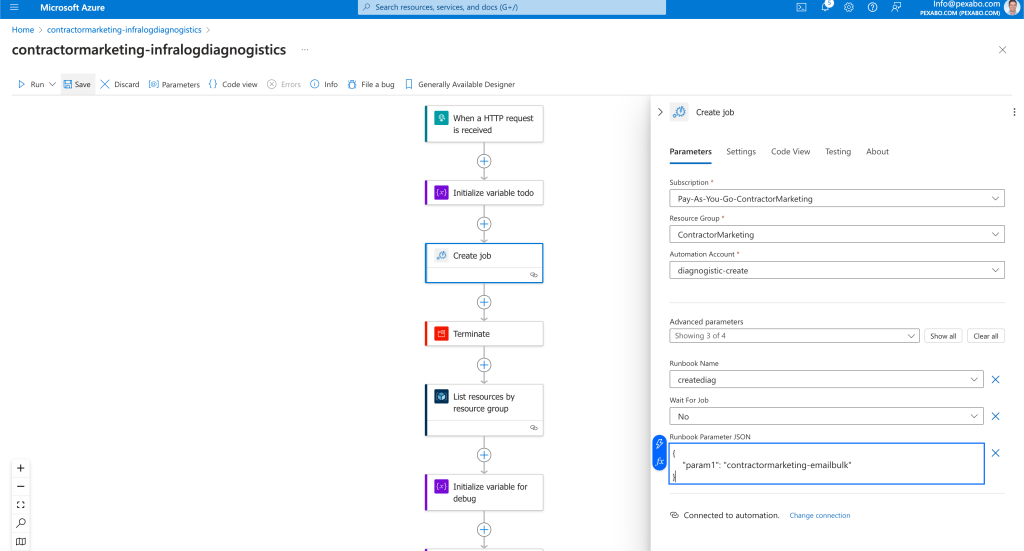Insert dynamic content lightning icon
The height and width of the screenshot is (551, 1024).
point(660,444)
